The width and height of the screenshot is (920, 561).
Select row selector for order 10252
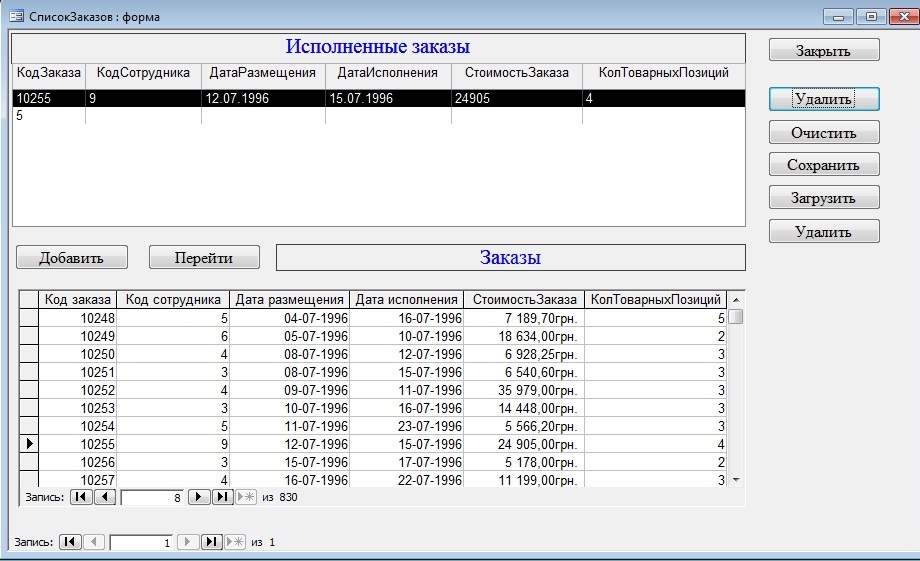coord(29,390)
